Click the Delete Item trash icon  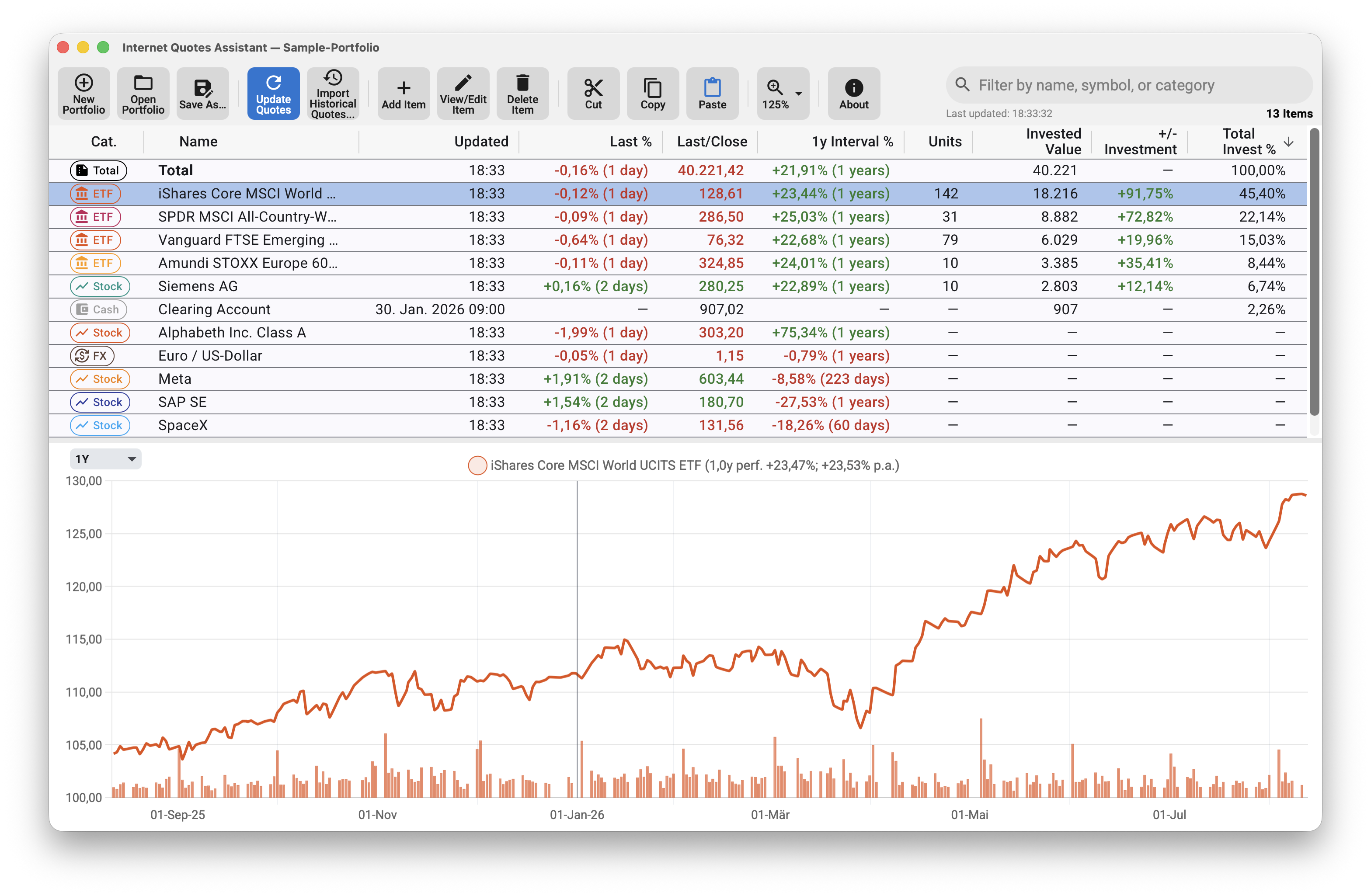[x=522, y=93]
